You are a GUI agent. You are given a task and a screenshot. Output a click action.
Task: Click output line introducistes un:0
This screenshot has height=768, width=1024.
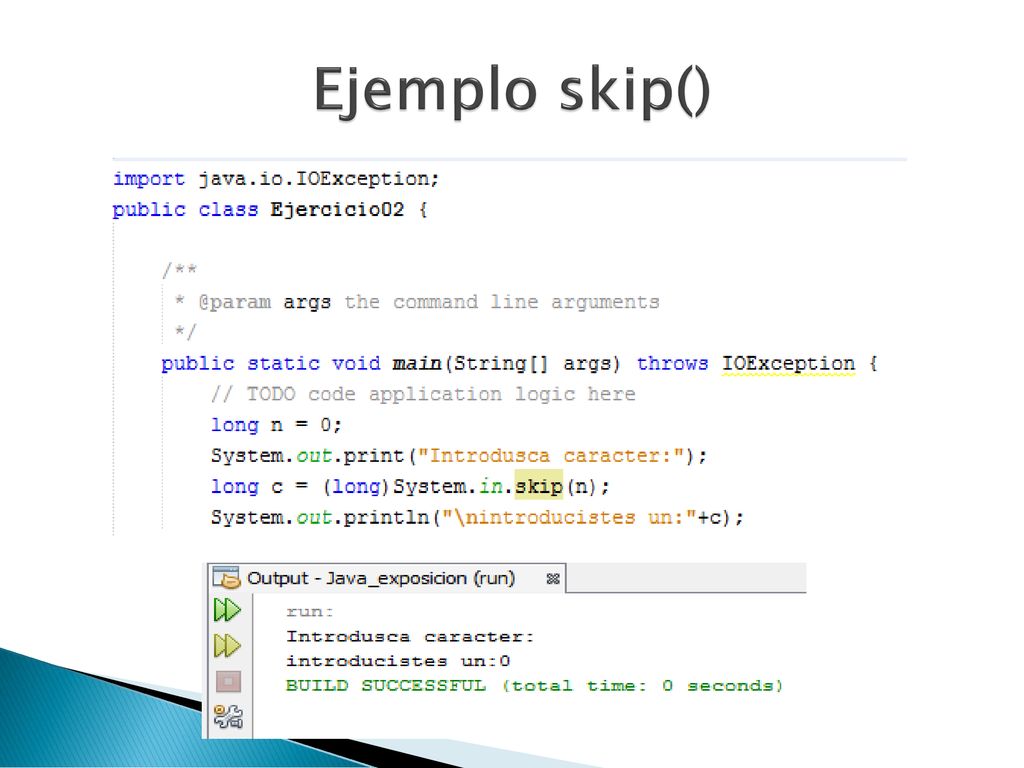[398, 661]
